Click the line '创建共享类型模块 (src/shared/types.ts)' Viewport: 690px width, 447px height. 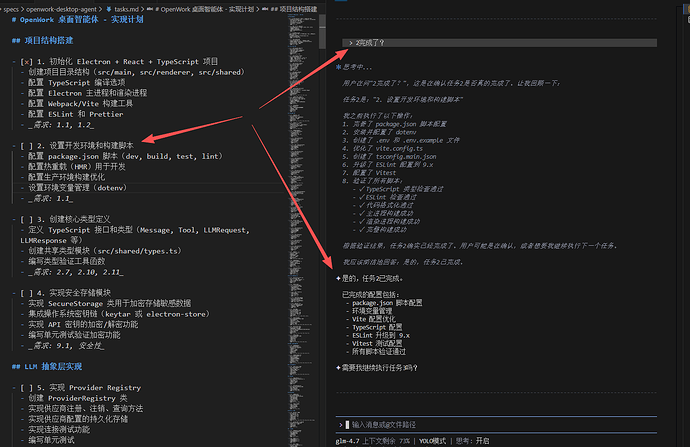pos(105,251)
